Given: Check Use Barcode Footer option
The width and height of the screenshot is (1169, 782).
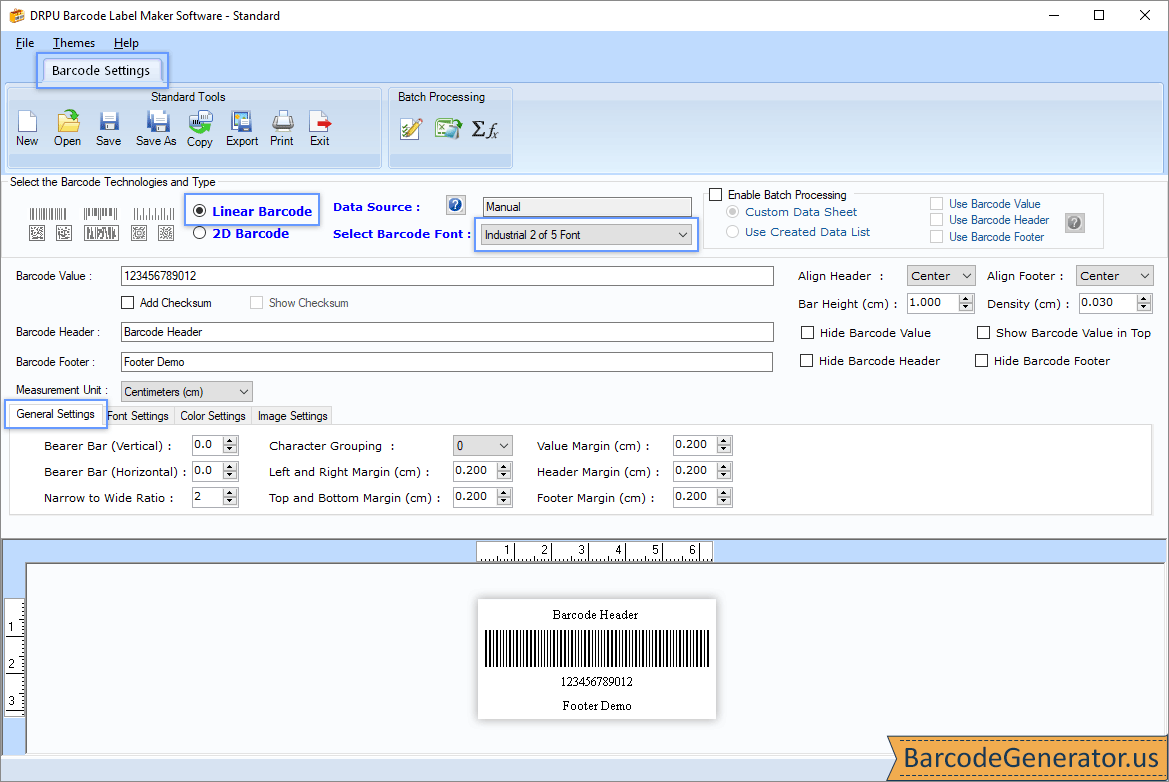Looking at the screenshot, I should [x=936, y=237].
